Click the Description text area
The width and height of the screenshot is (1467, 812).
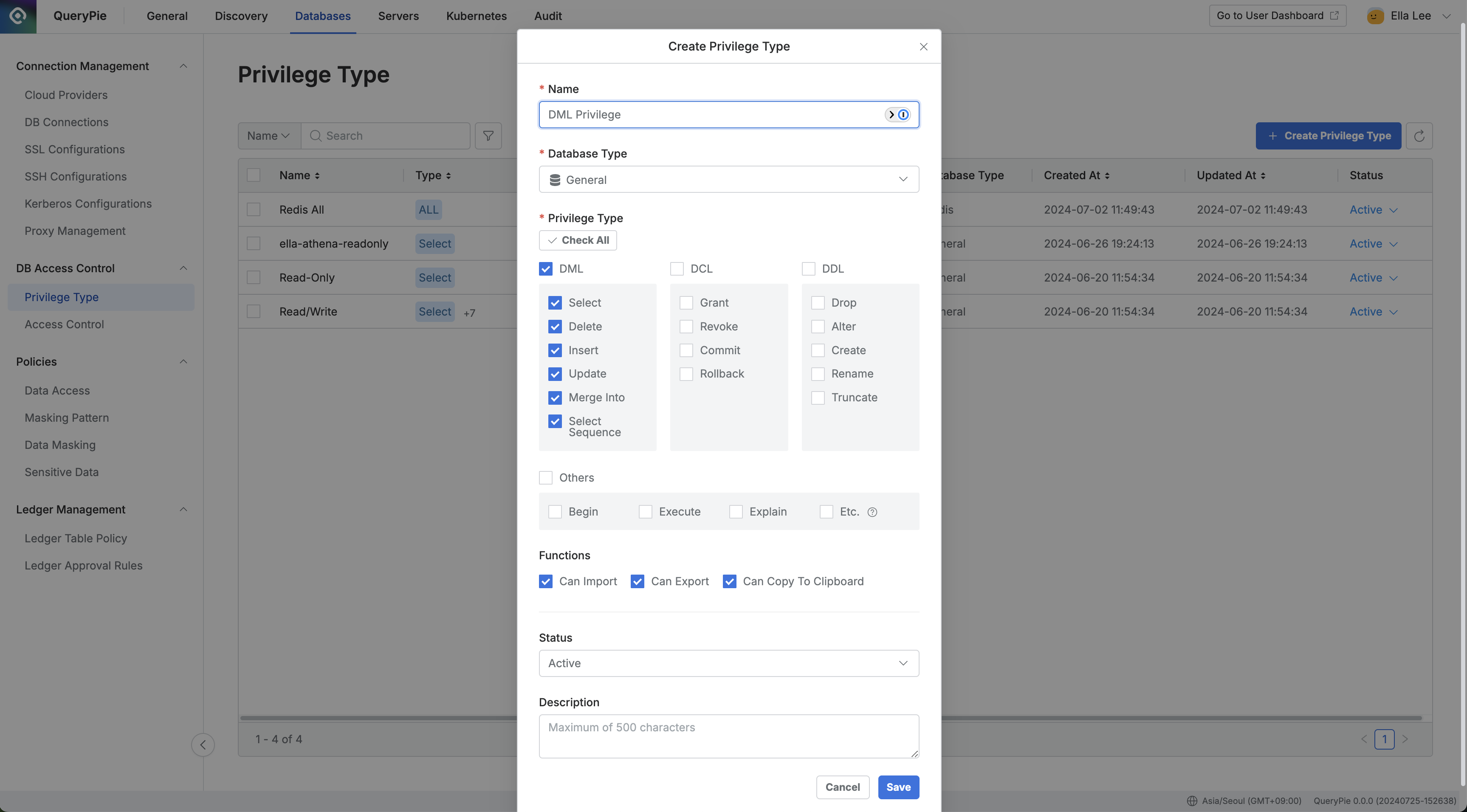(x=728, y=736)
